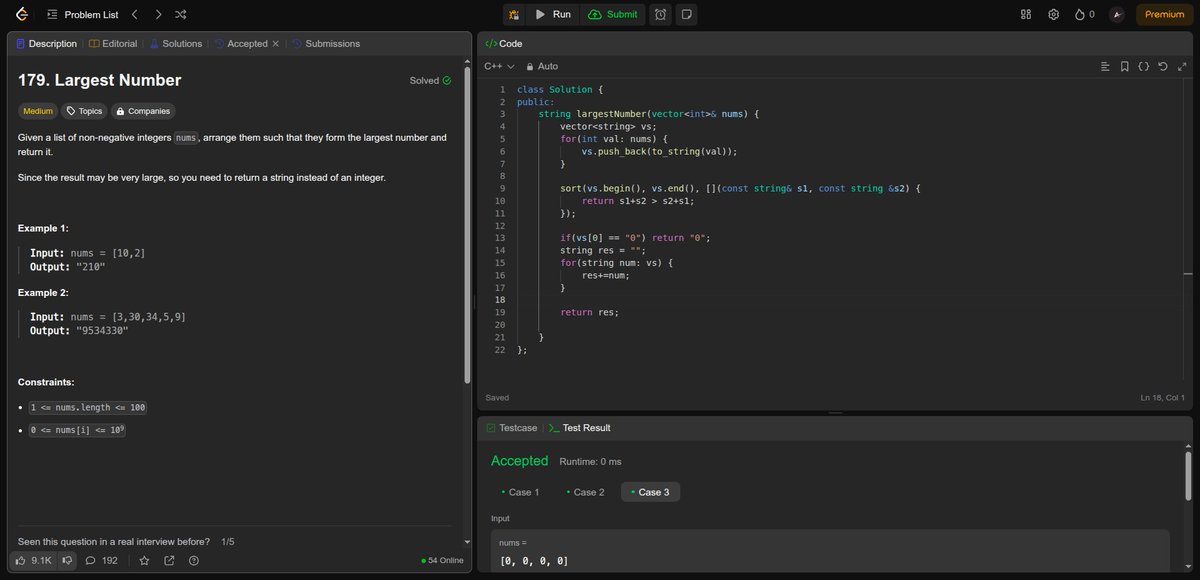The image size is (1200, 580).
Task: Click the Saved status text
Action: (497, 398)
